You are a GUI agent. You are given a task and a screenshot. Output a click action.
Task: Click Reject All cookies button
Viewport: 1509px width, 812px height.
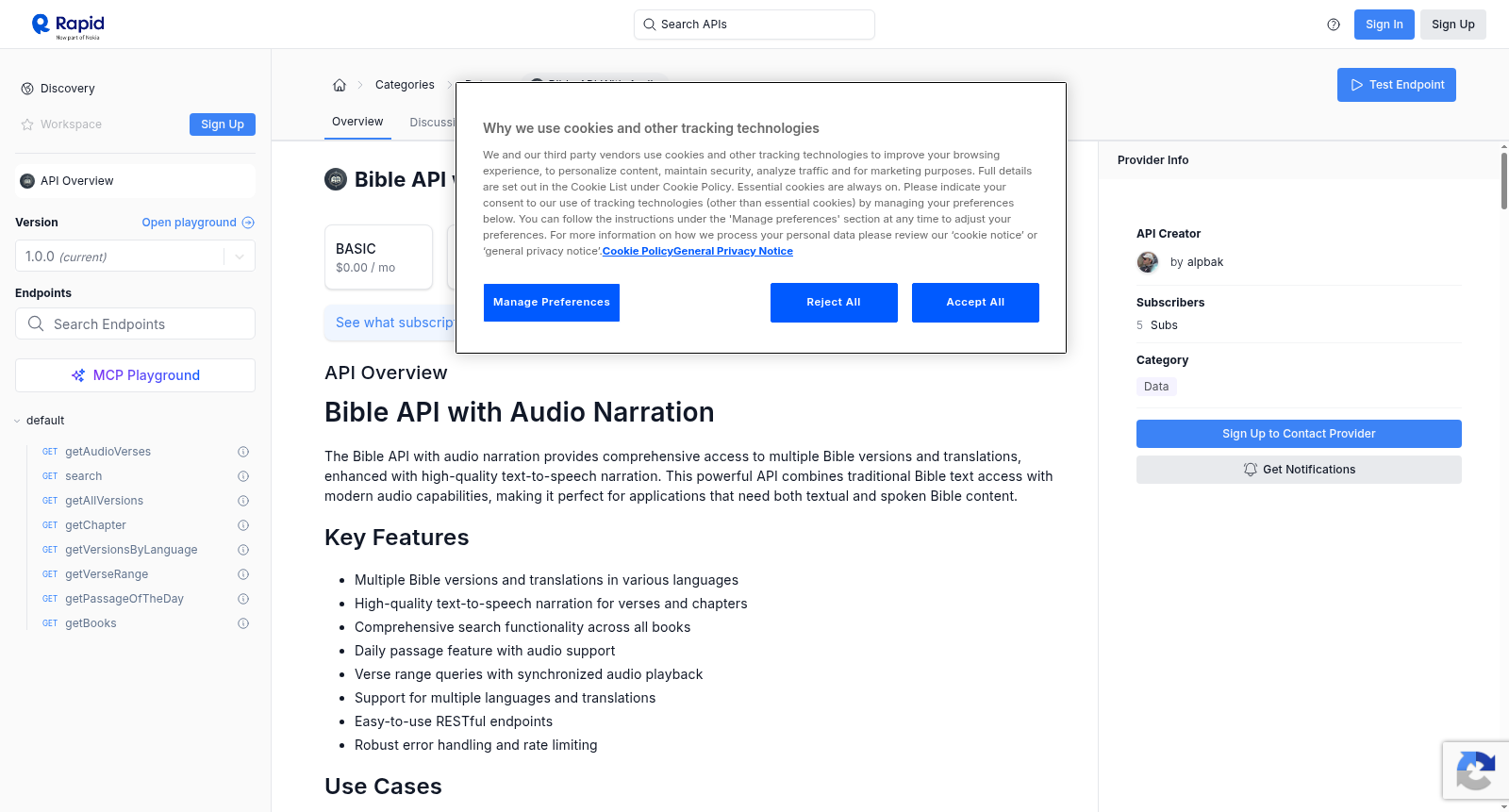pyautogui.click(x=834, y=303)
